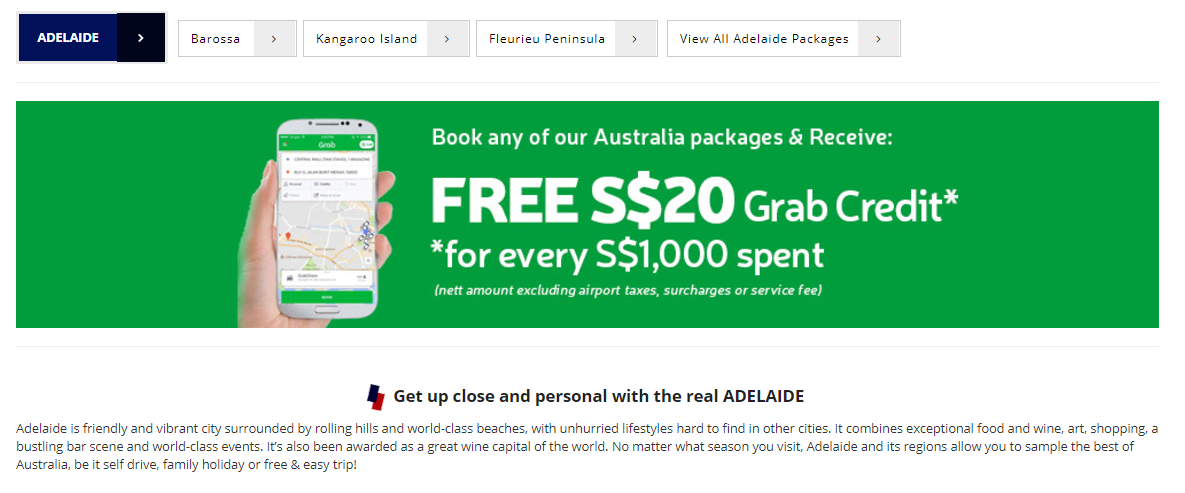Go to Kangaroo Island packages
The width and height of the screenshot is (1185, 493).
(366, 39)
